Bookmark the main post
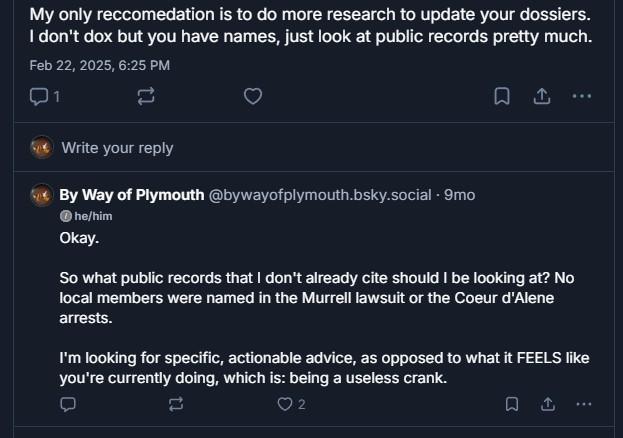 click(x=502, y=97)
